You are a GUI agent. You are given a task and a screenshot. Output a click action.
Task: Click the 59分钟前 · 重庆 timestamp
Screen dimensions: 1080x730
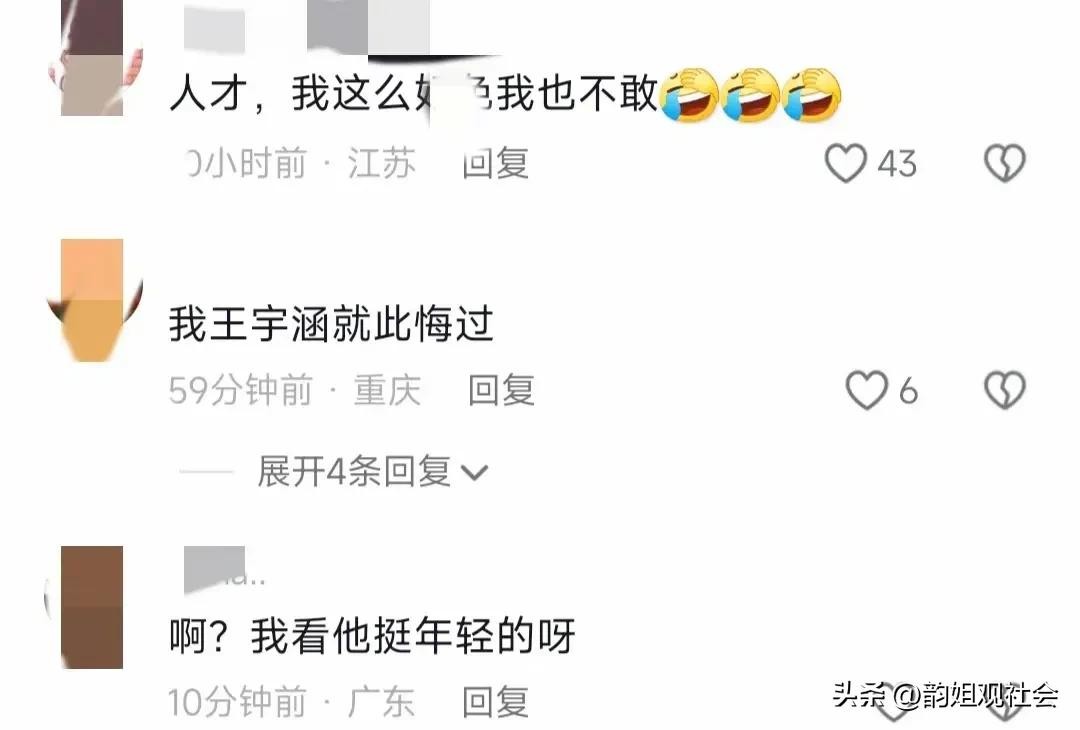(x=295, y=390)
